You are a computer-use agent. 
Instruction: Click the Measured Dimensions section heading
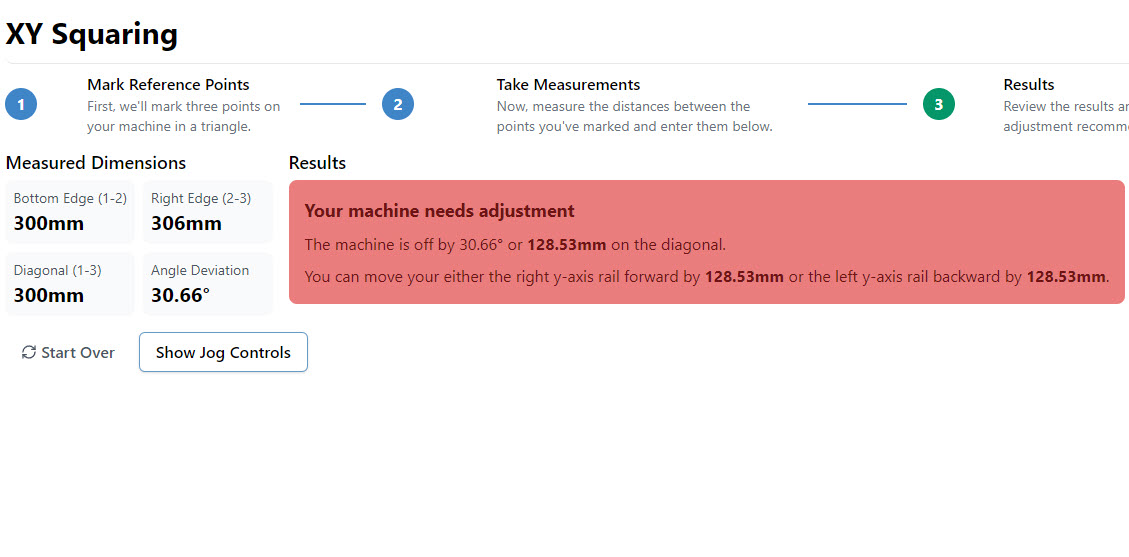tap(96, 163)
